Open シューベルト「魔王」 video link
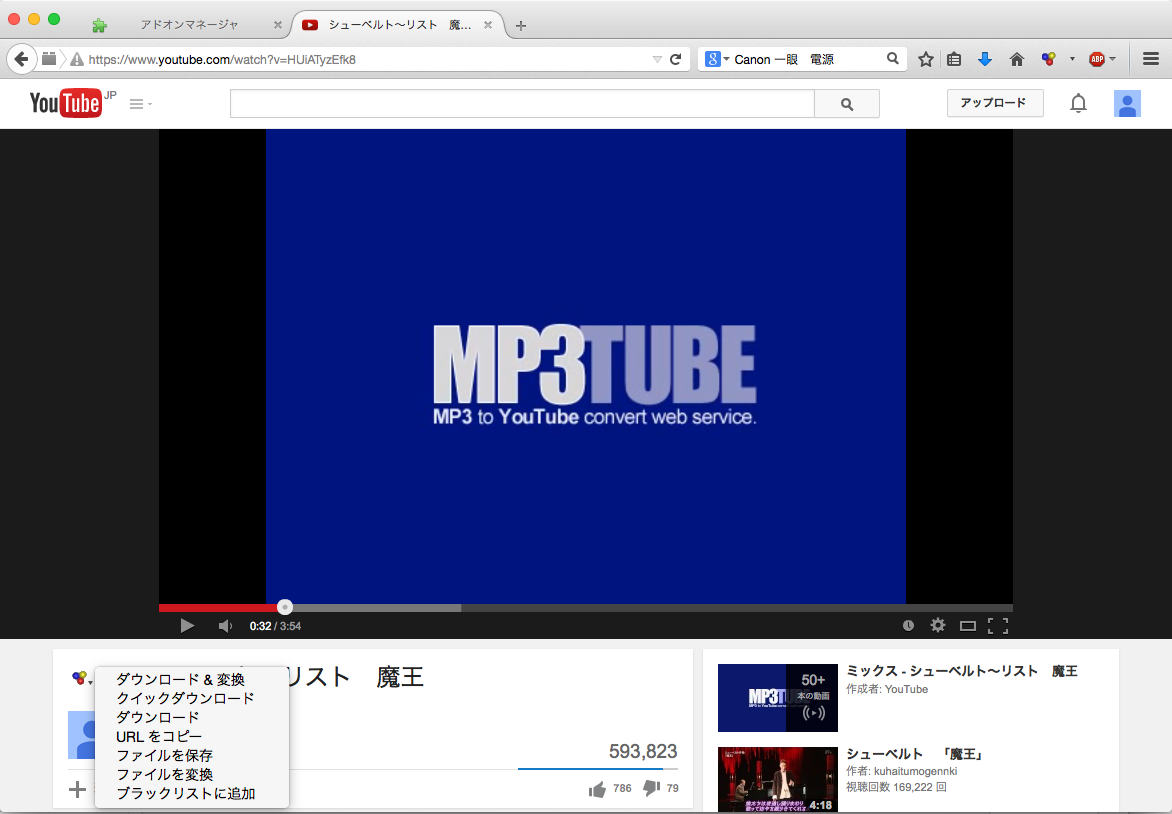Image resolution: width=1172 pixels, height=814 pixels. tap(915, 754)
